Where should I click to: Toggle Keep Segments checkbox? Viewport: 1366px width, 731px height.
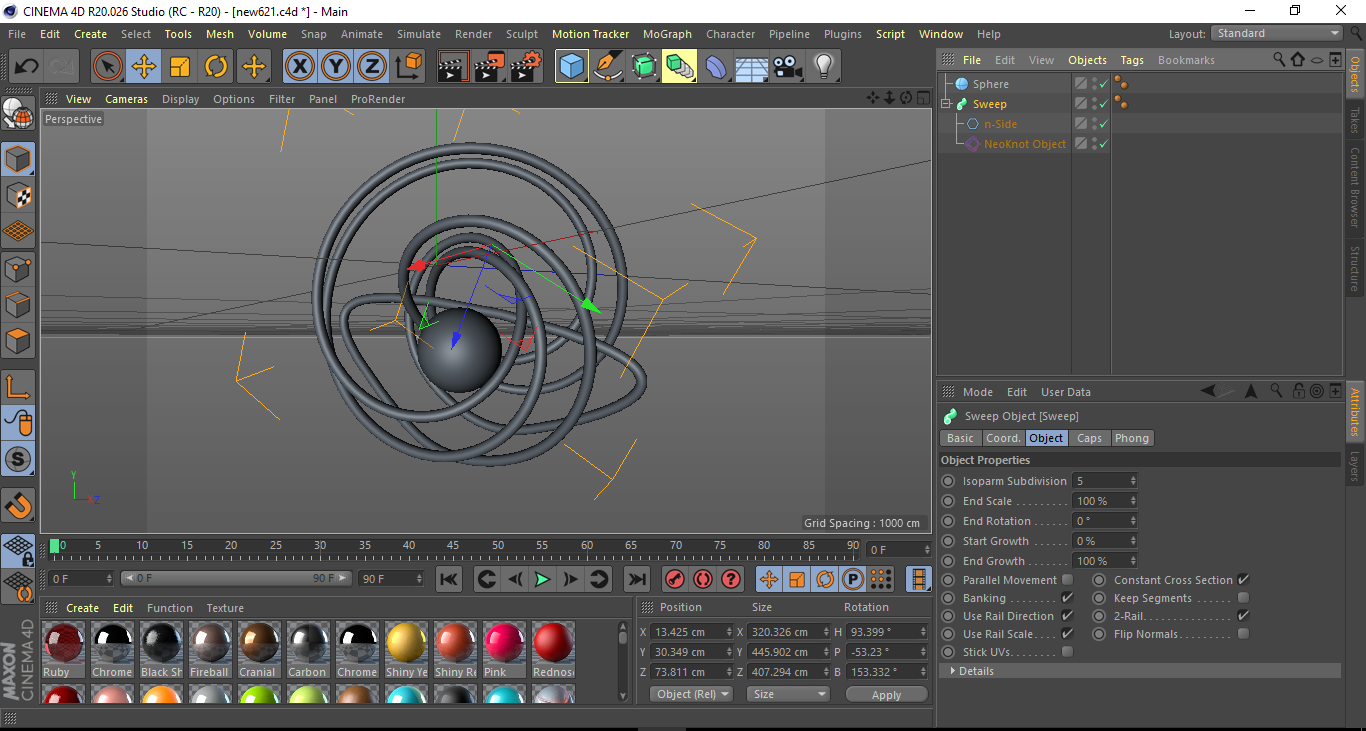[1243, 598]
